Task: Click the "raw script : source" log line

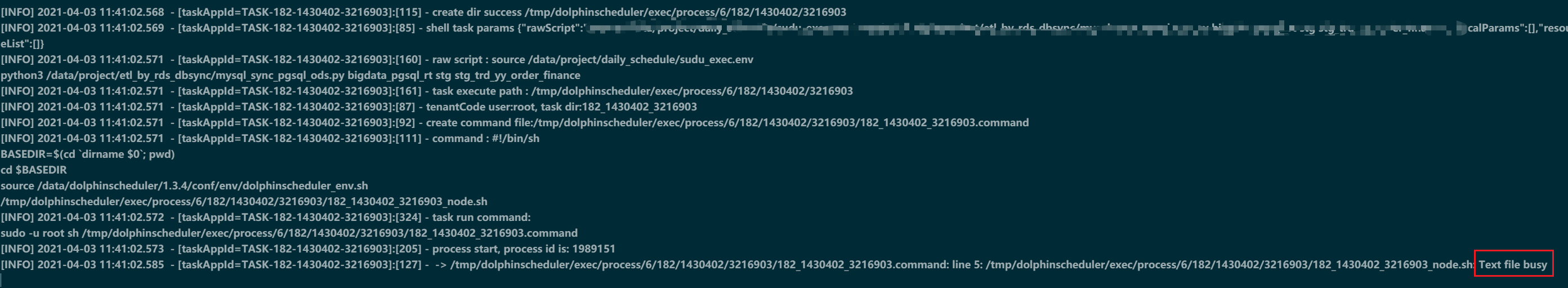Action: point(377,59)
